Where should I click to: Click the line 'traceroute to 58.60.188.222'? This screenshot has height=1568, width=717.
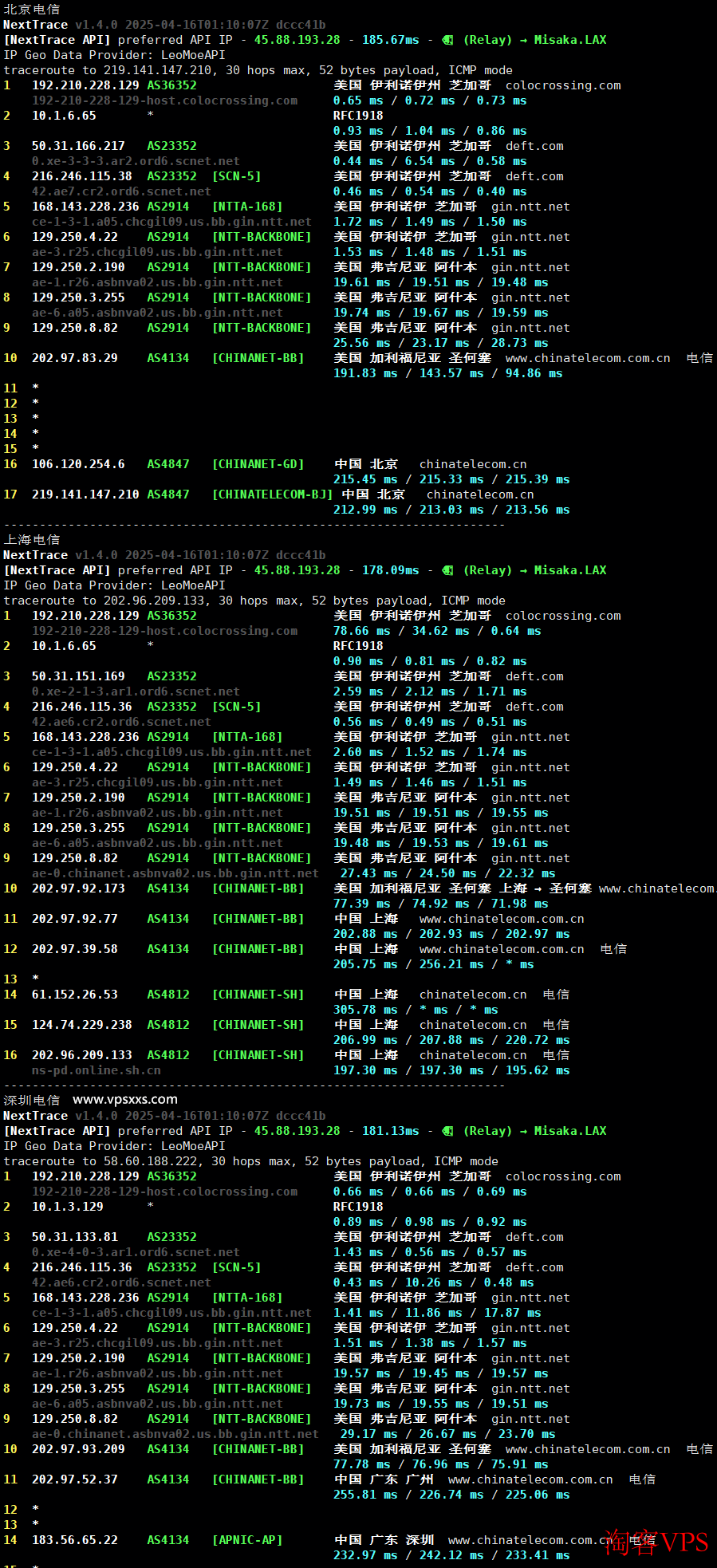point(251,1161)
